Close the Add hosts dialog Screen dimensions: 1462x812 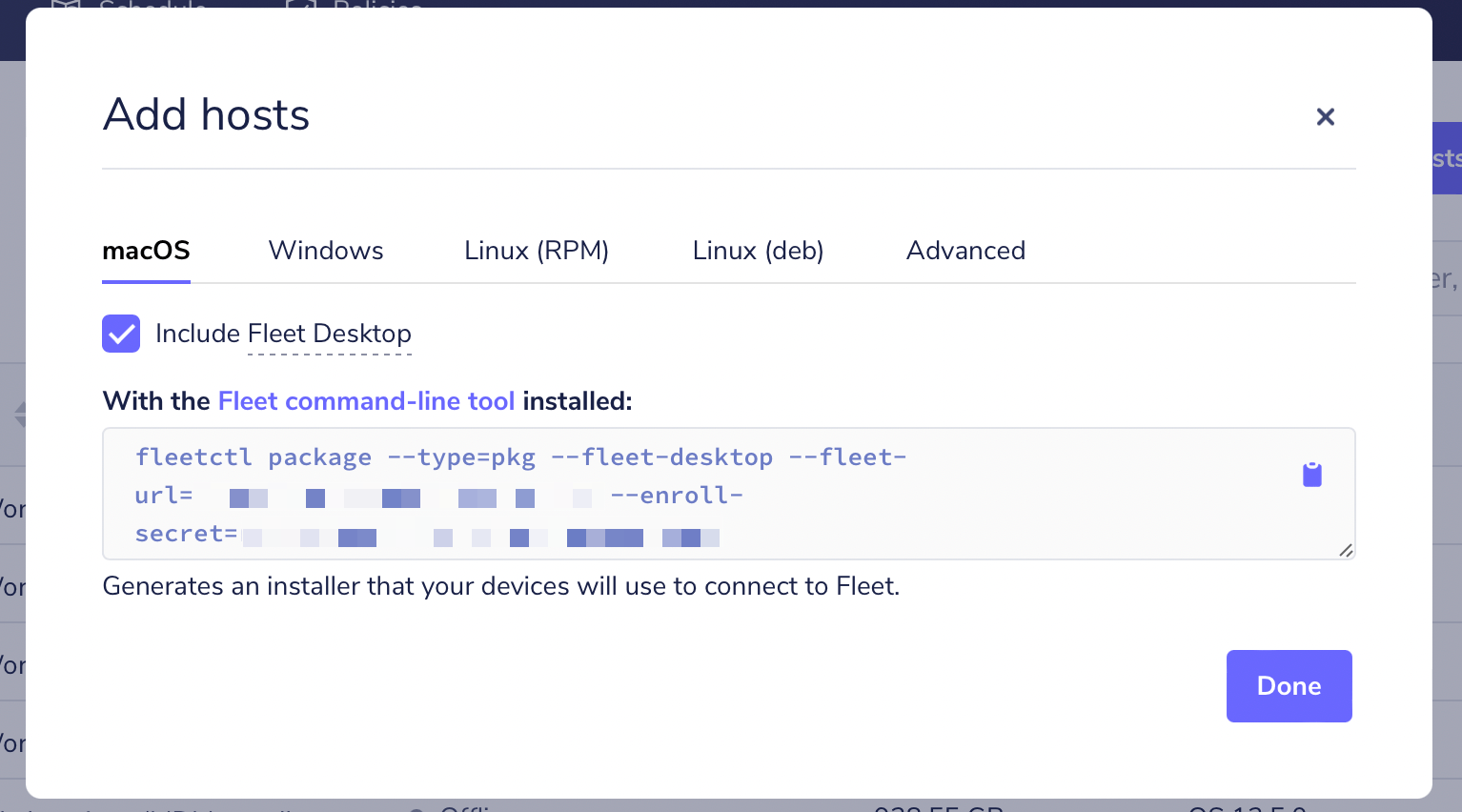pyautogui.click(x=1325, y=116)
